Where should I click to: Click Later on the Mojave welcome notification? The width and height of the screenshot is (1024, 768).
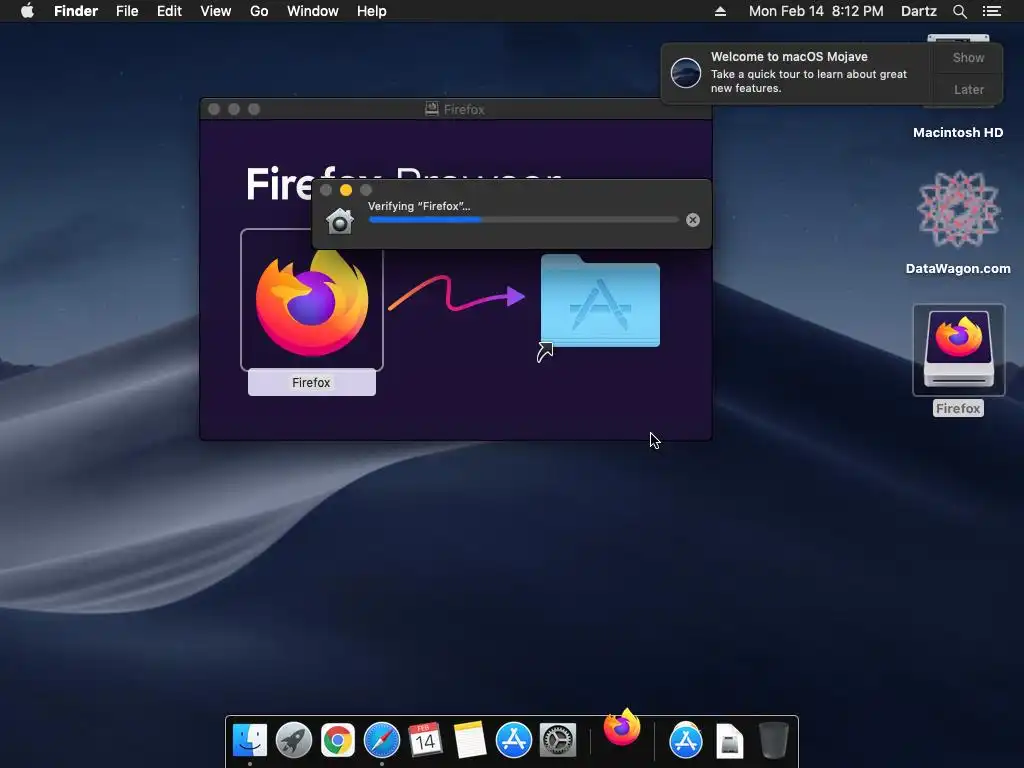[x=968, y=89]
